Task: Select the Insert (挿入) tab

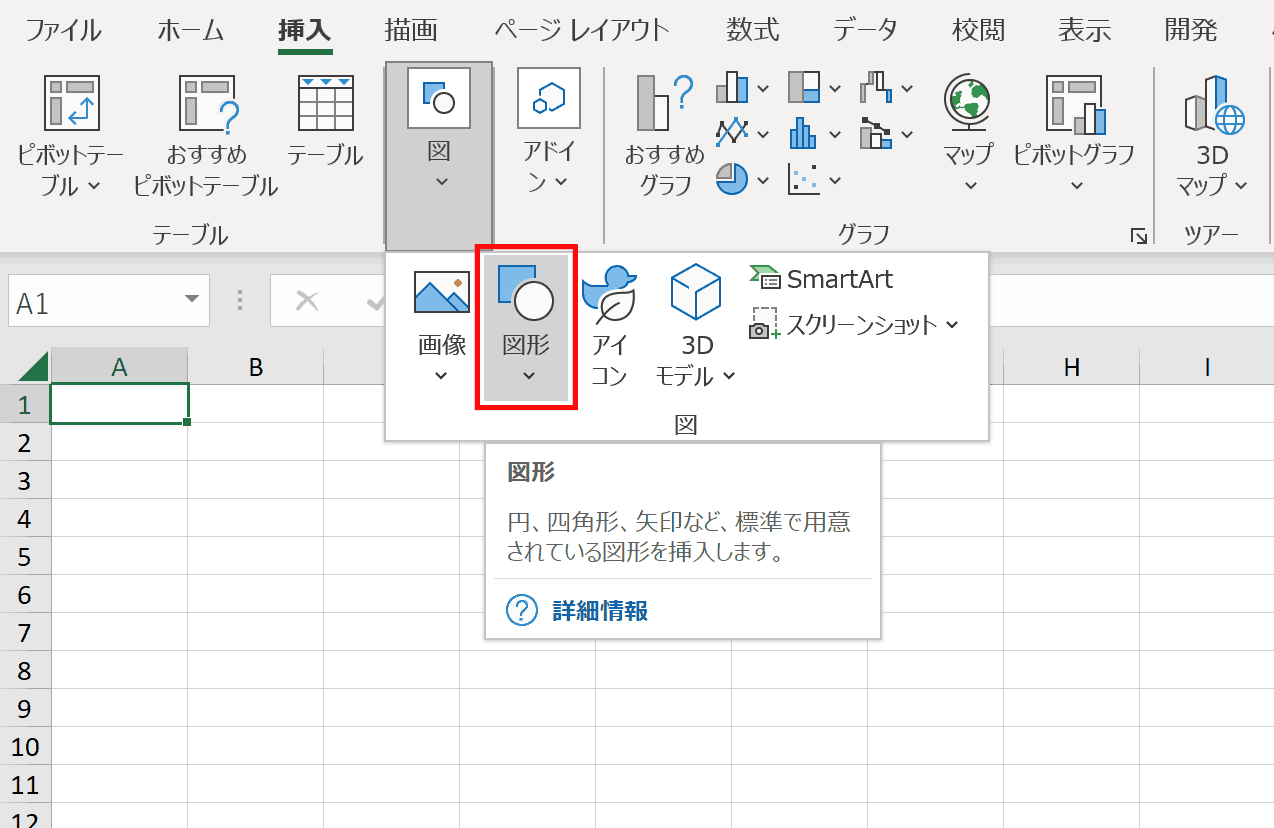Action: pos(305,30)
